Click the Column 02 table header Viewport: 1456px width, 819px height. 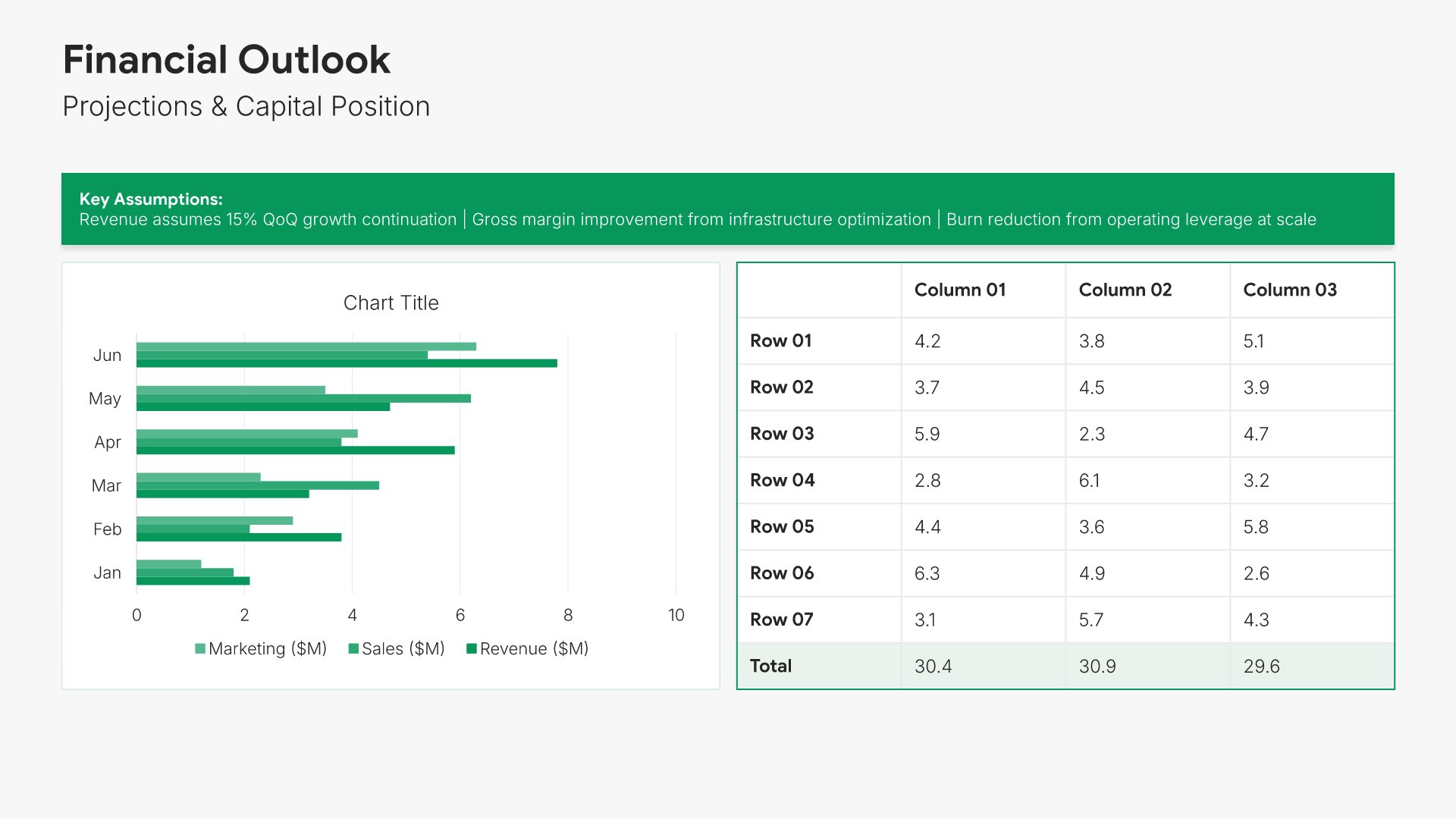click(1125, 290)
